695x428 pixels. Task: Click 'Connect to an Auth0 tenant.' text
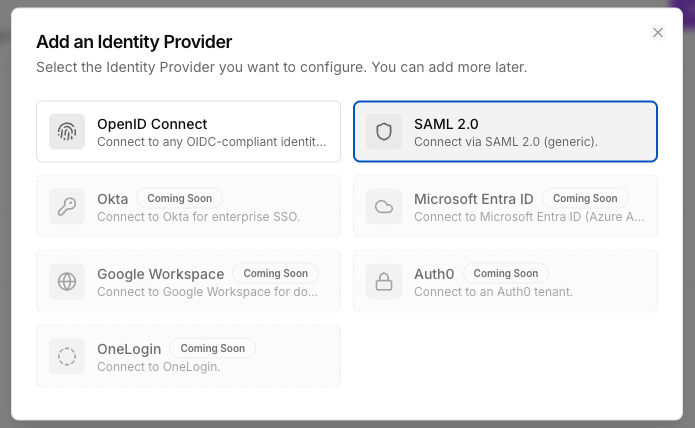pos(493,292)
